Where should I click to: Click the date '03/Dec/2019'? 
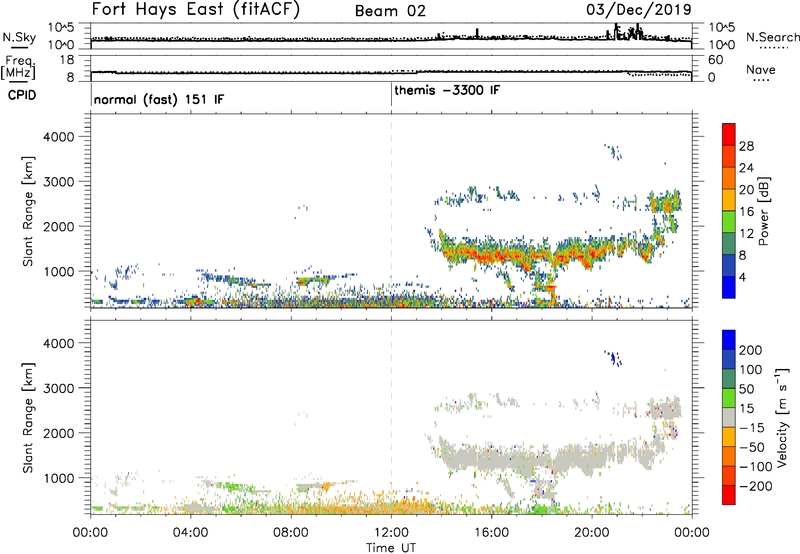(639, 10)
